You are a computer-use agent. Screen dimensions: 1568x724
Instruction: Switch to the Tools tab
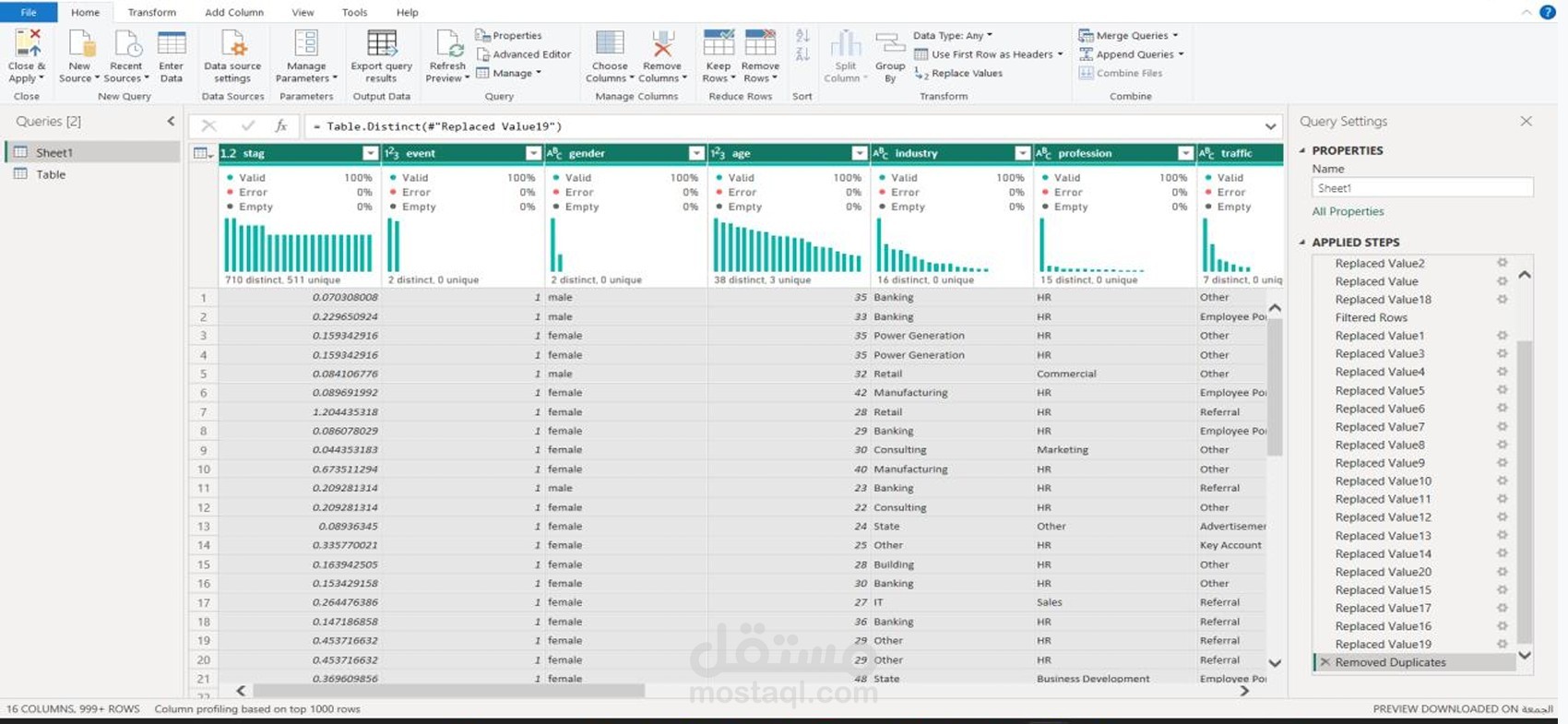(x=354, y=12)
